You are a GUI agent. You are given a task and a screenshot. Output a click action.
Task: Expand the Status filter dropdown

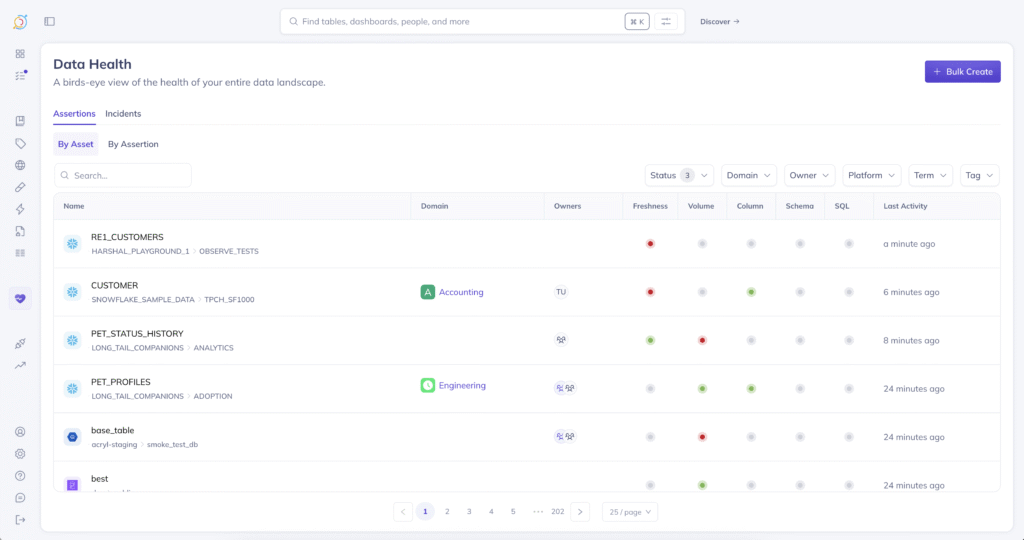679,175
